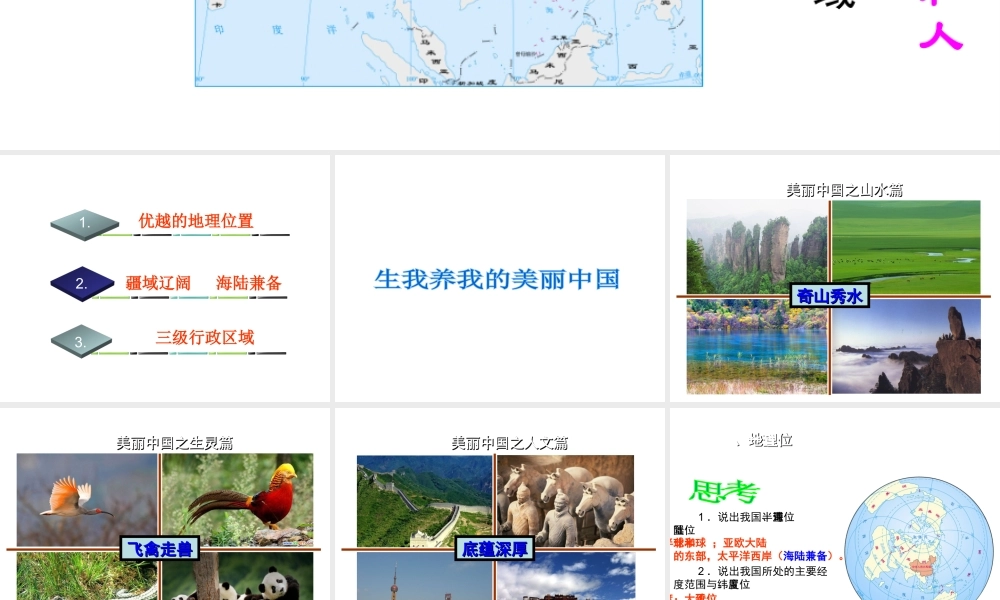Select the diamond icon numbered 1

tap(84, 224)
